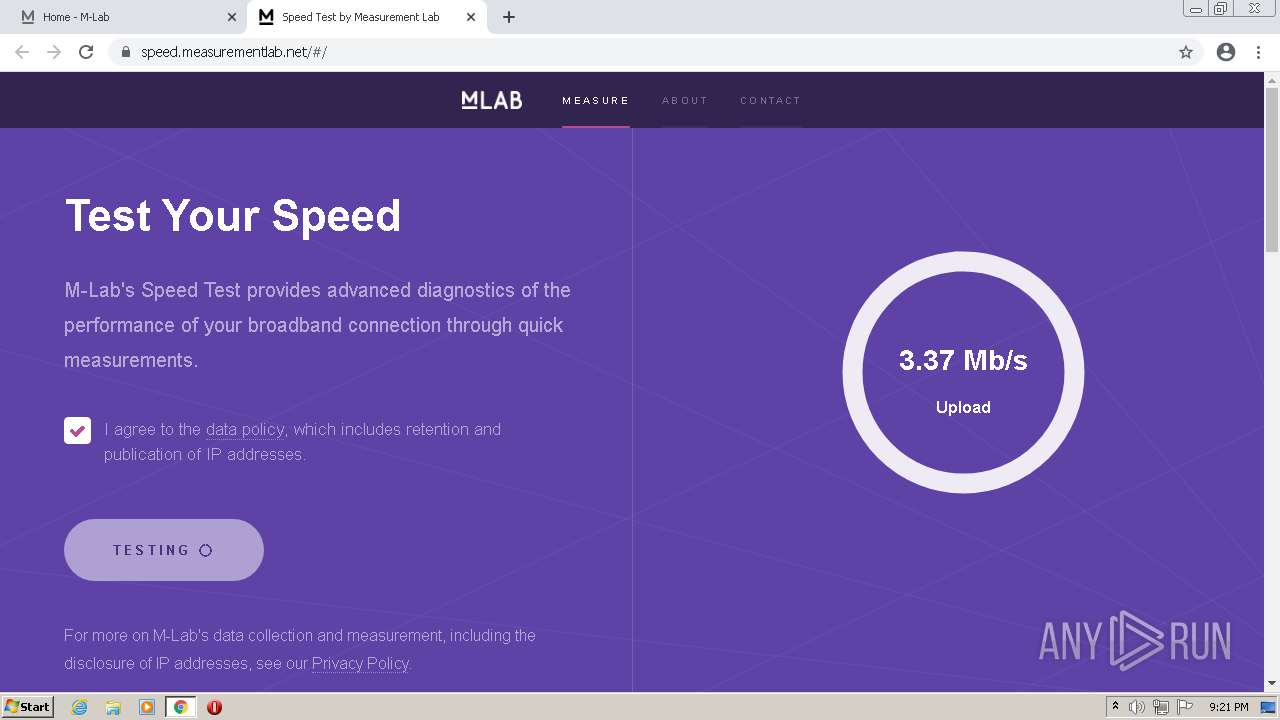
Task: View site security lock info
Action: 125,52
